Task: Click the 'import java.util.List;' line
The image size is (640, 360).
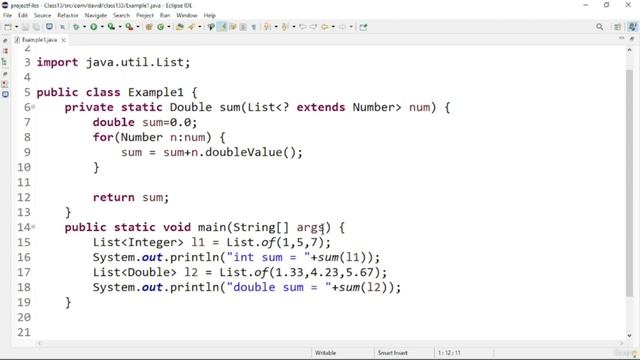Action: click(113, 62)
